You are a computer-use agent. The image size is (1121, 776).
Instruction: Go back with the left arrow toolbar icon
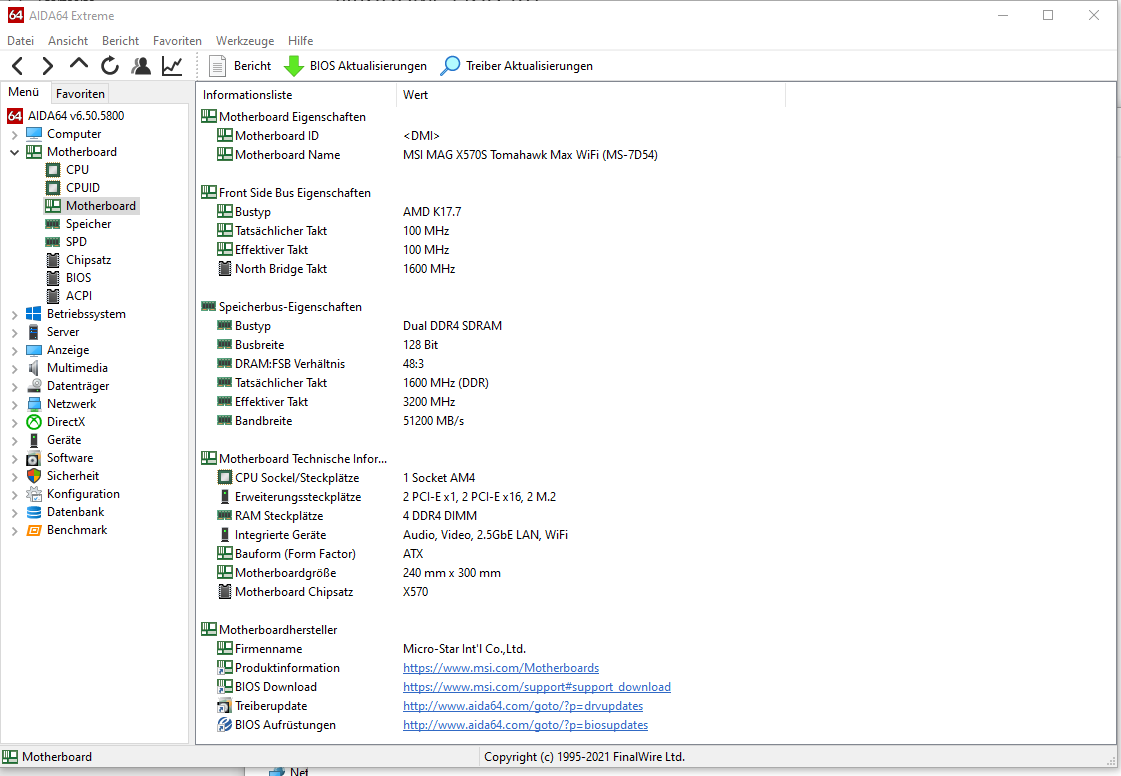(19, 67)
